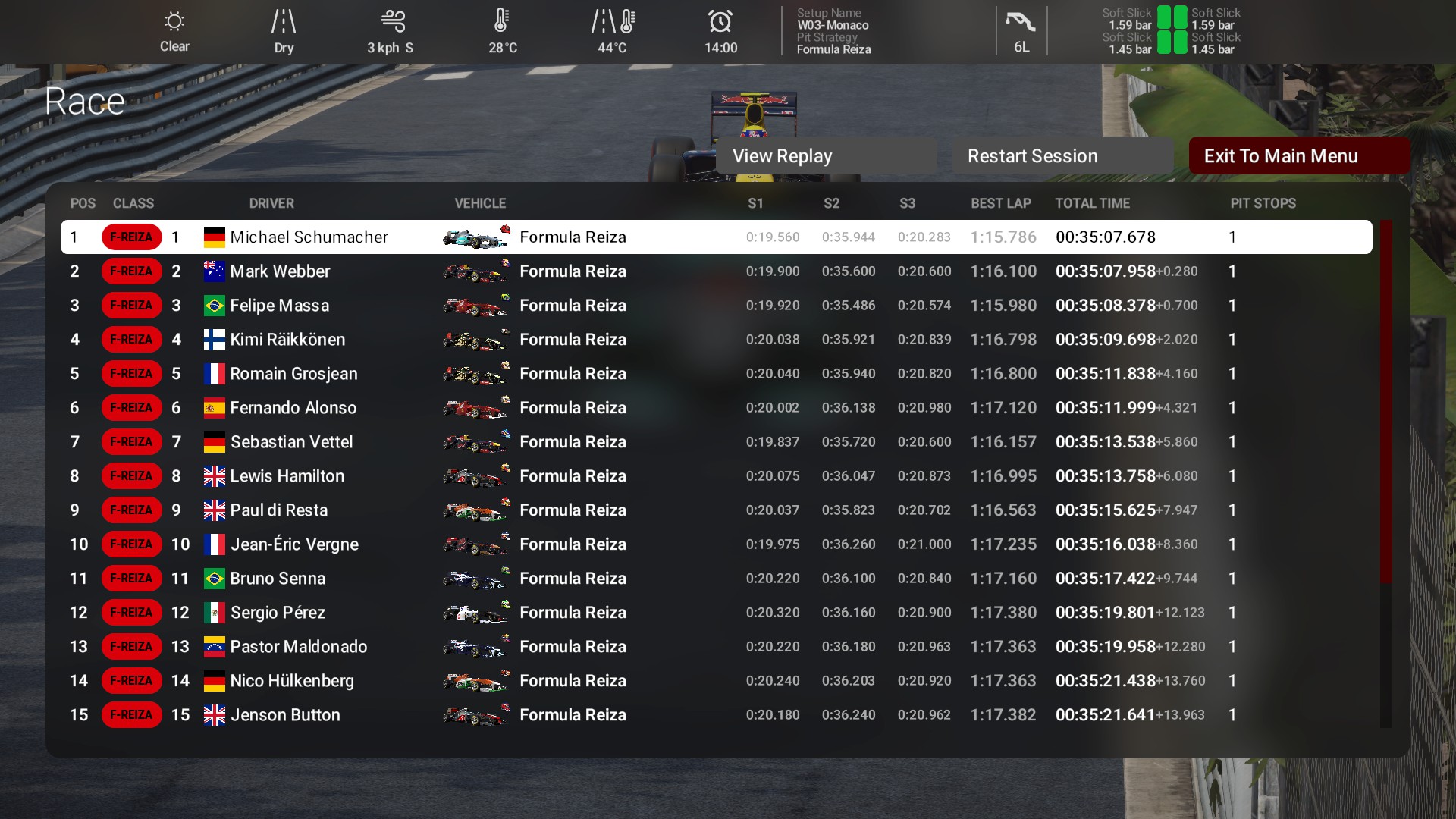
Task: Click the British flag beside Lewis Hamilton
Action: coord(215,476)
